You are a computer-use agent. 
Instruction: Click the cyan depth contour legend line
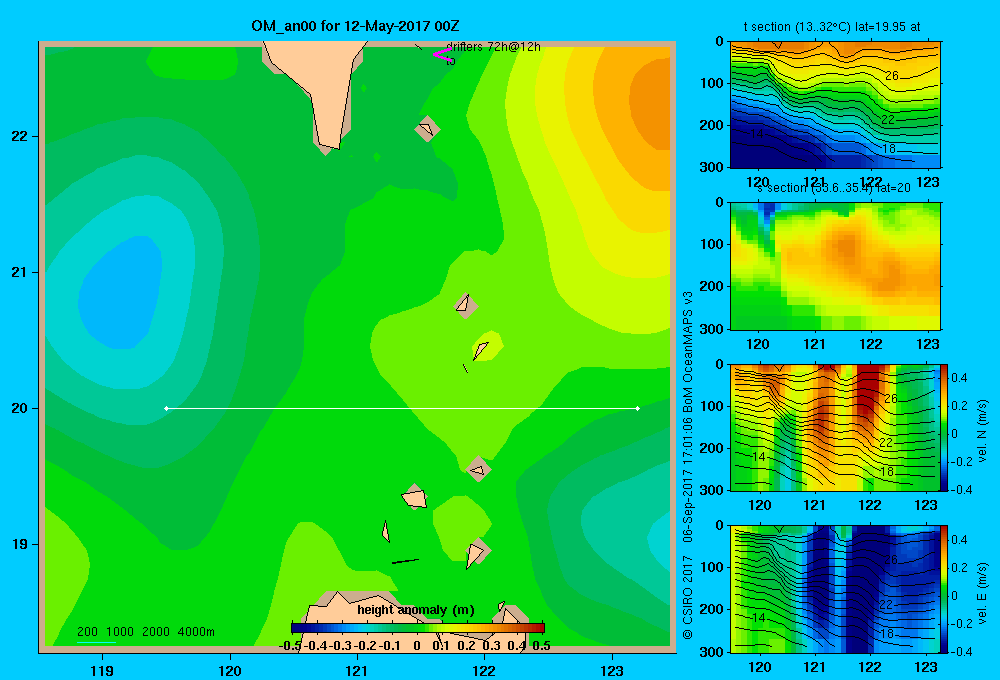(x=96, y=642)
